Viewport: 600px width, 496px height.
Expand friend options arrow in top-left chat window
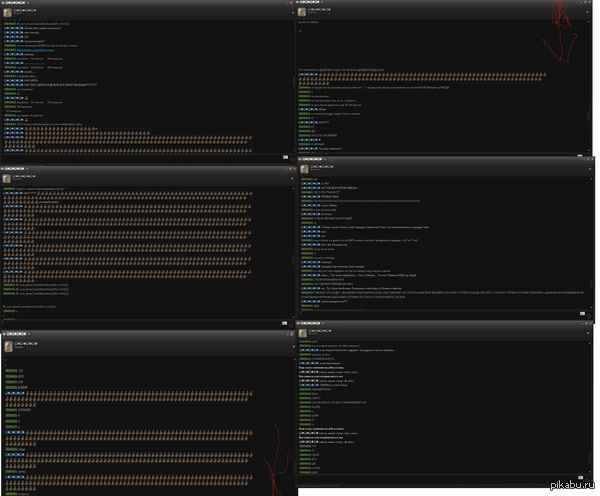[x=293, y=13]
